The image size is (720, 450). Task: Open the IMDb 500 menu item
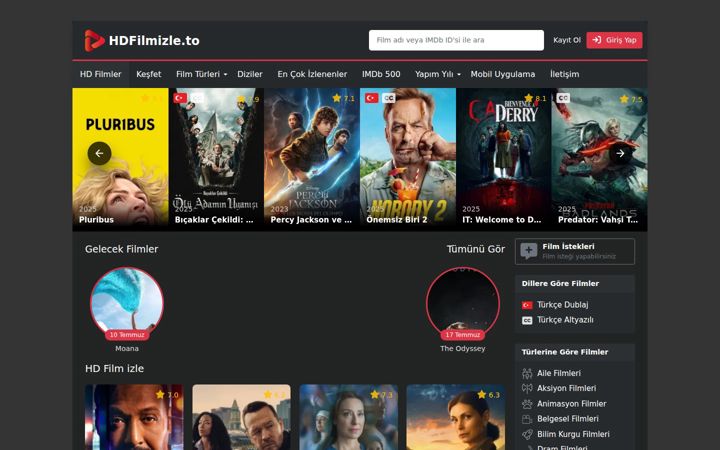point(381,74)
